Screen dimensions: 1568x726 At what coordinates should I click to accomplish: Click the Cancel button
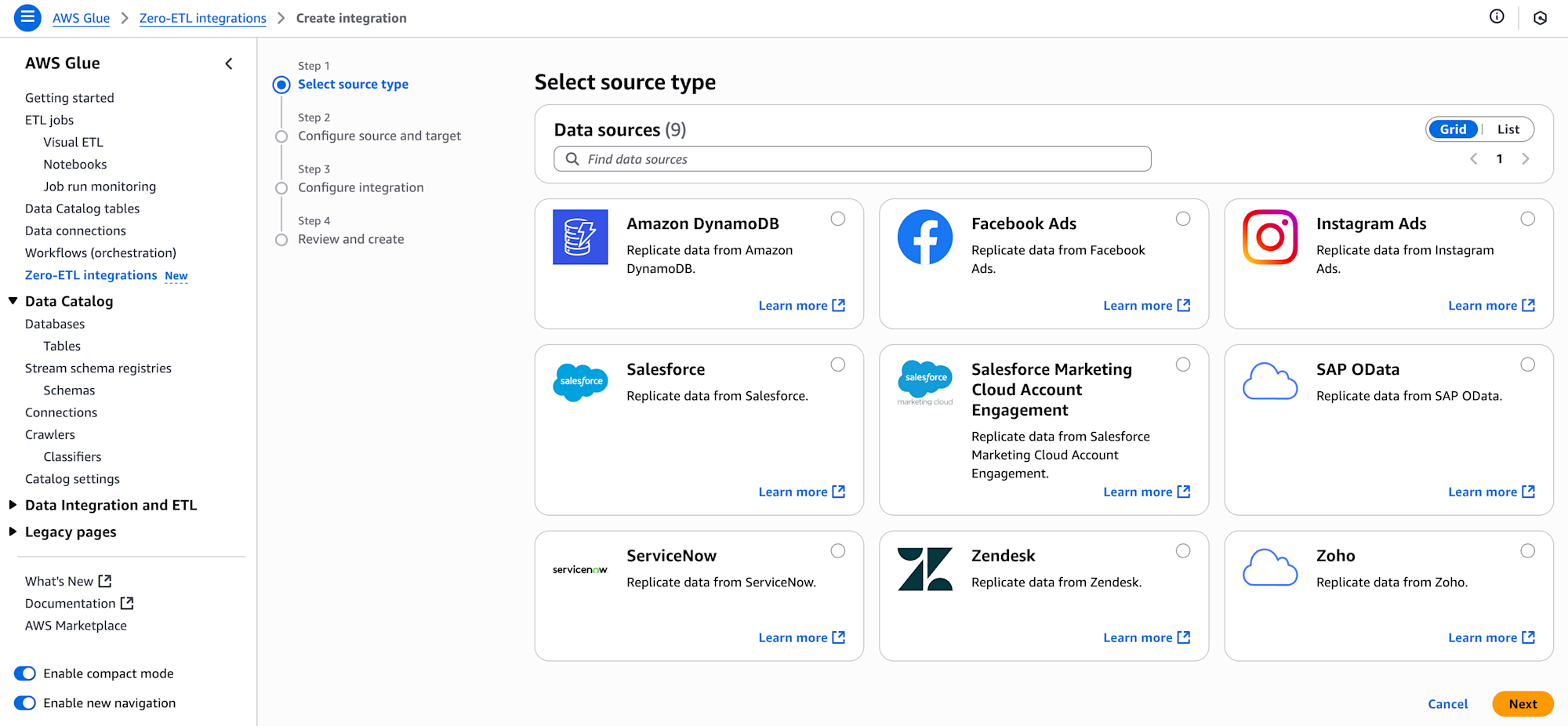[x=1447, y=704]
